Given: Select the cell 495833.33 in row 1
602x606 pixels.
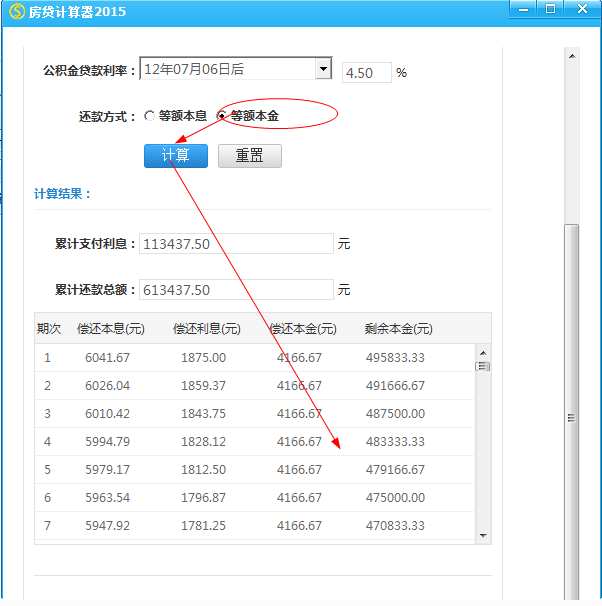Looking at the screenshot, I should click(395, 357).
